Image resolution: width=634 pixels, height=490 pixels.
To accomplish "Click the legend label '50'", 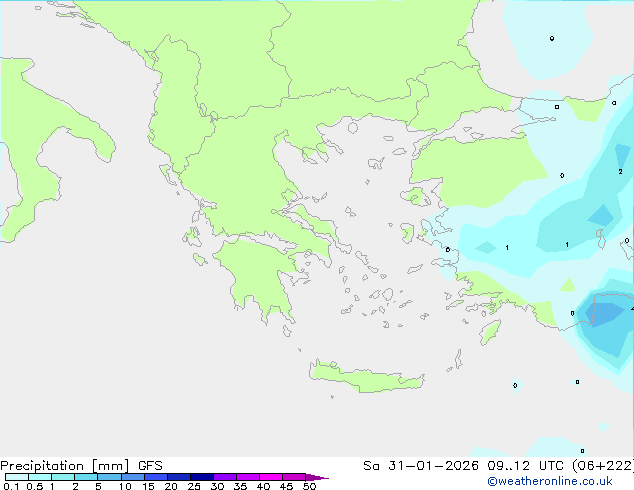I will (310, 486).
